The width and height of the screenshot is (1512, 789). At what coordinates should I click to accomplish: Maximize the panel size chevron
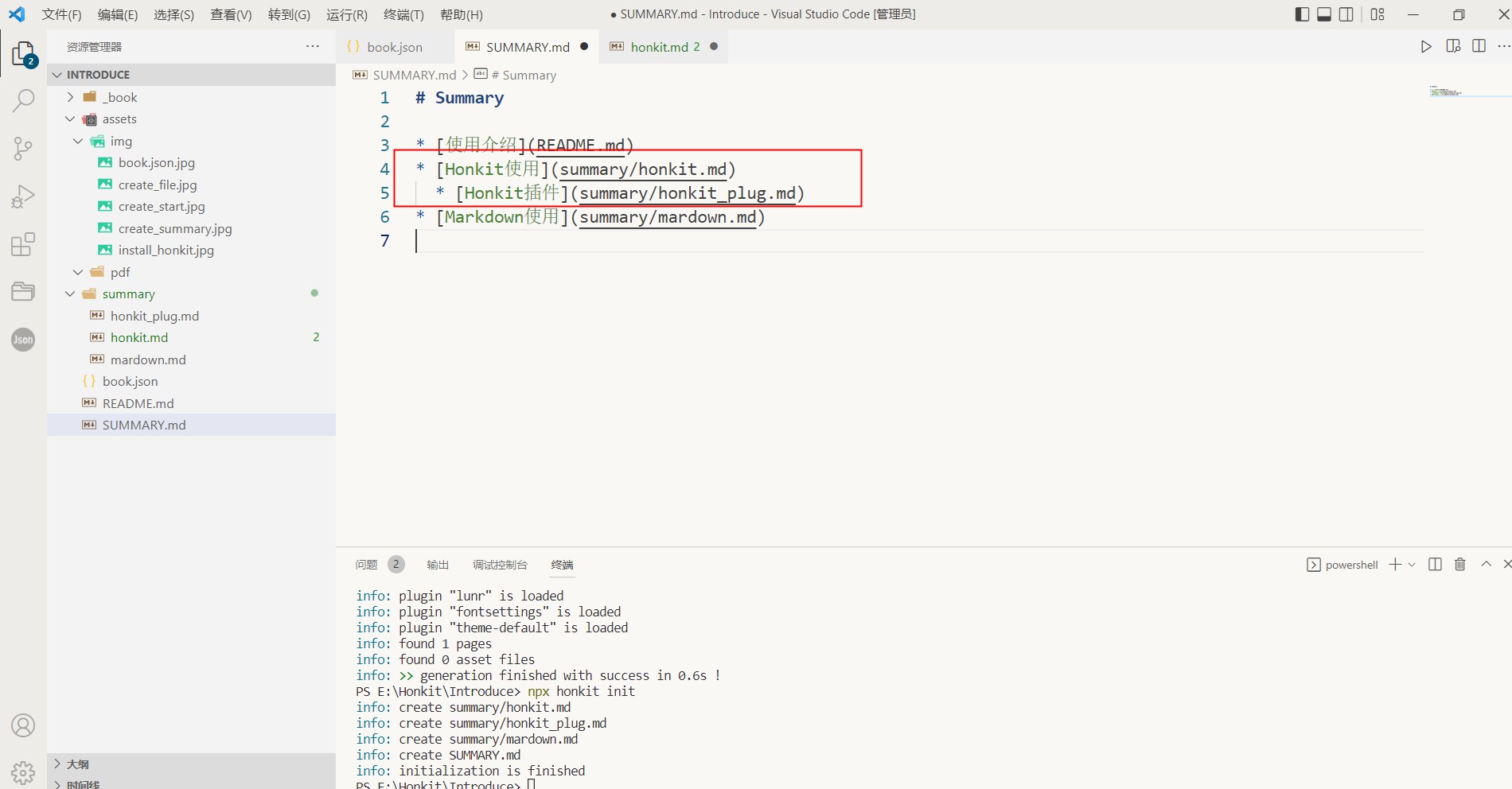tap(1486, 564)
